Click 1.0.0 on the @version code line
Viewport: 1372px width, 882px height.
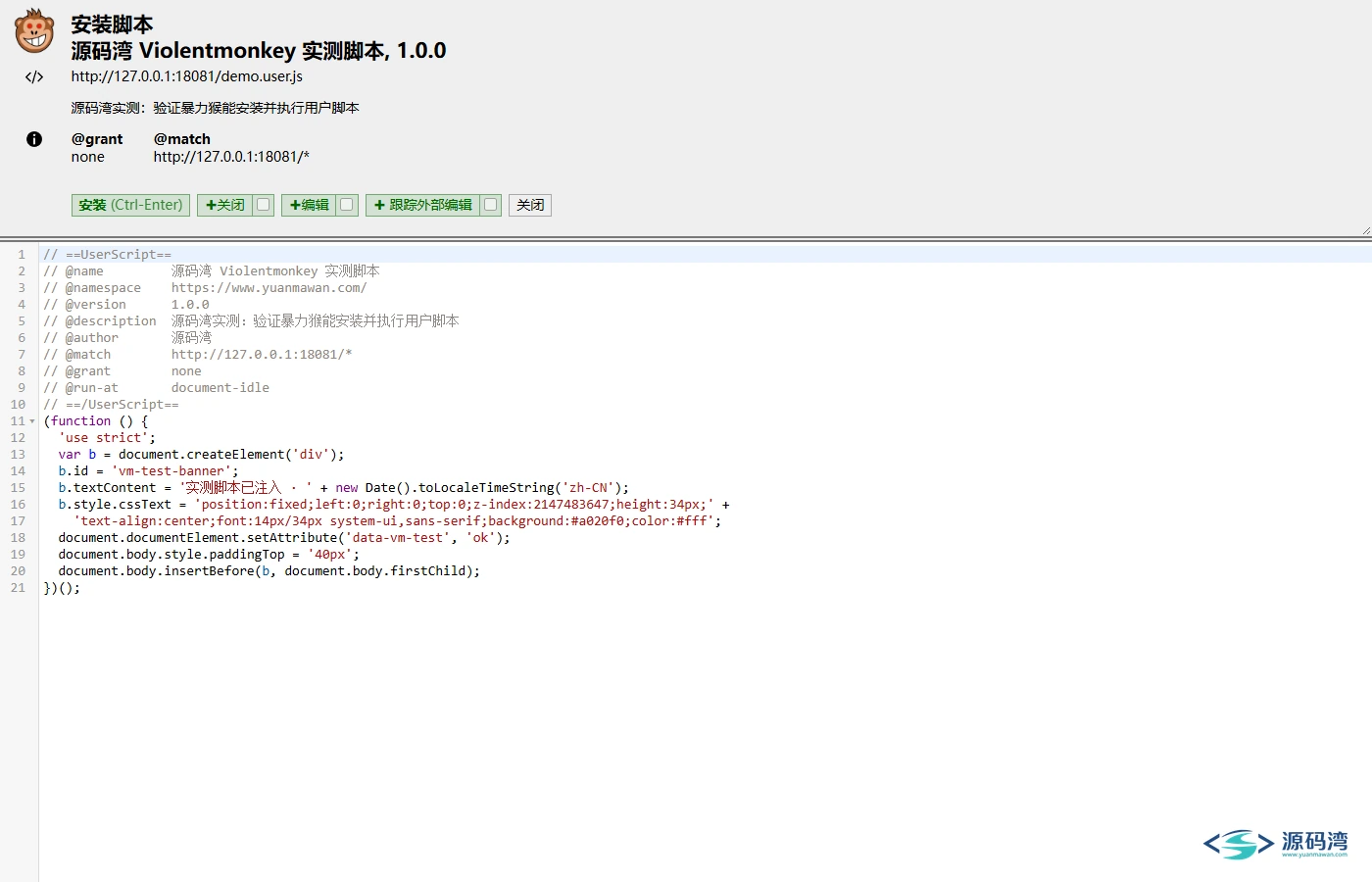[x=190, y=305]
